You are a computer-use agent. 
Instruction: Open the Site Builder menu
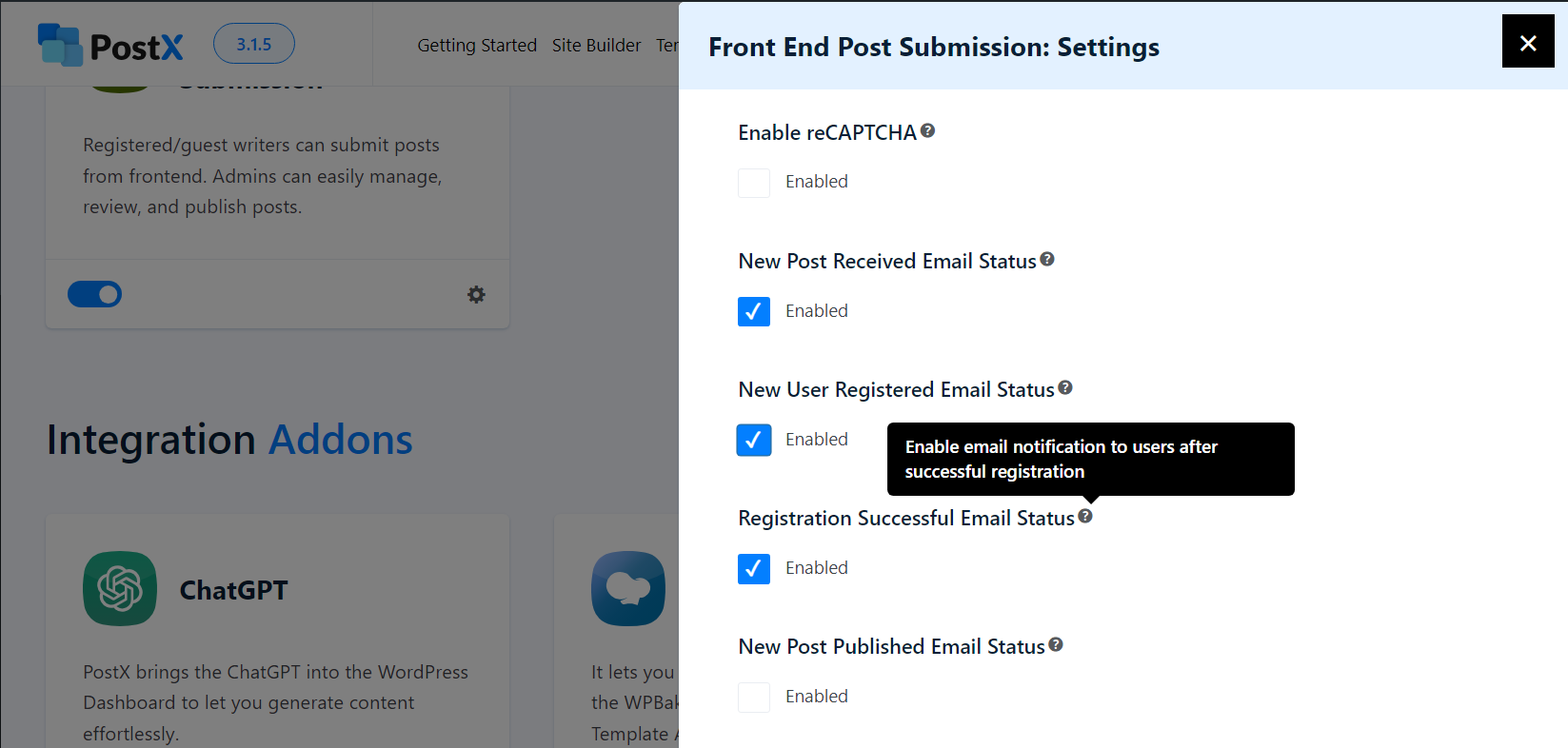pos(597,45)
